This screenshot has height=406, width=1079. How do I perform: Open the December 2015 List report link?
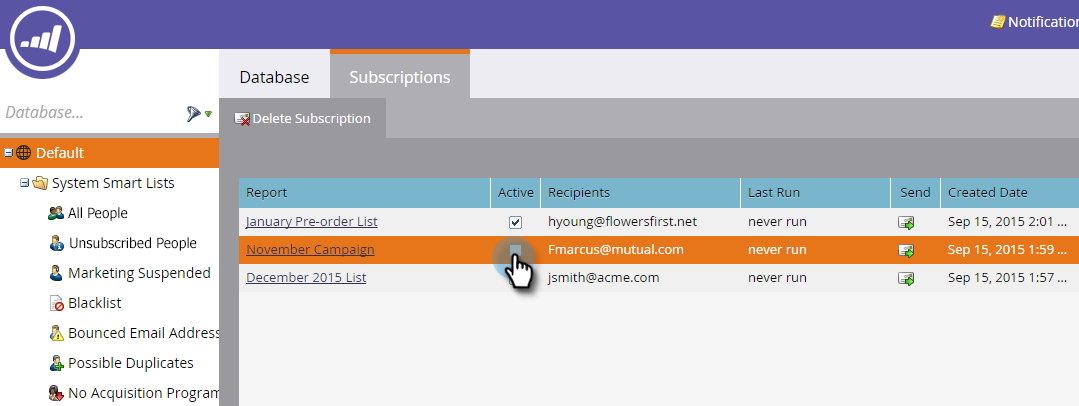click(x=306, y=277)
